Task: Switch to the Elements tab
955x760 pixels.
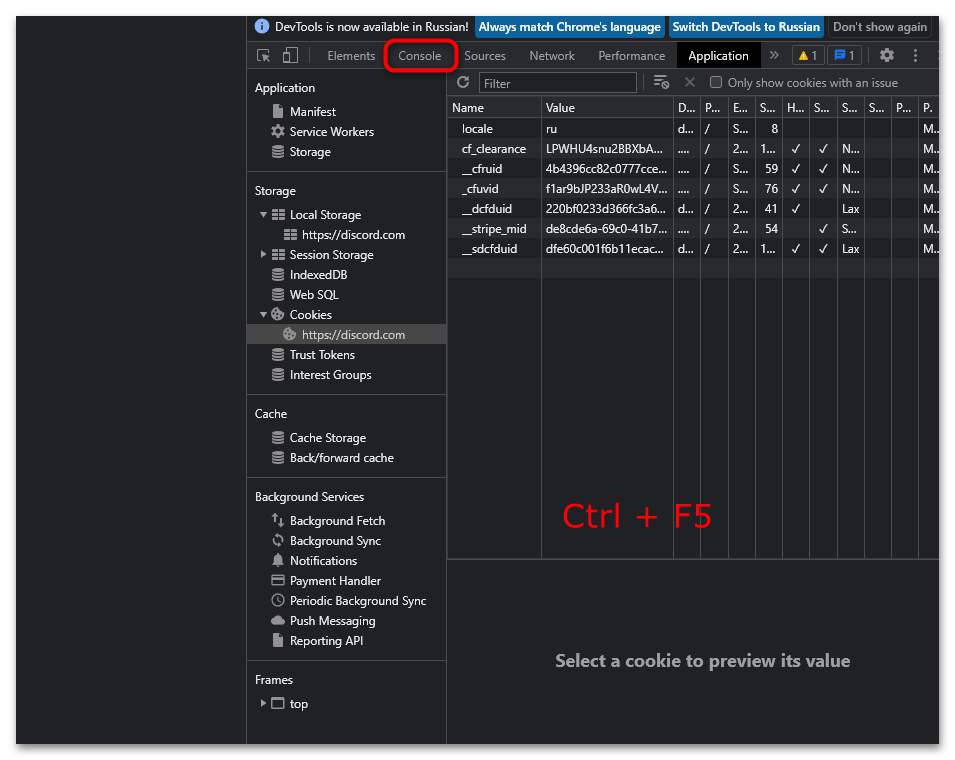Action: point(351,55)
